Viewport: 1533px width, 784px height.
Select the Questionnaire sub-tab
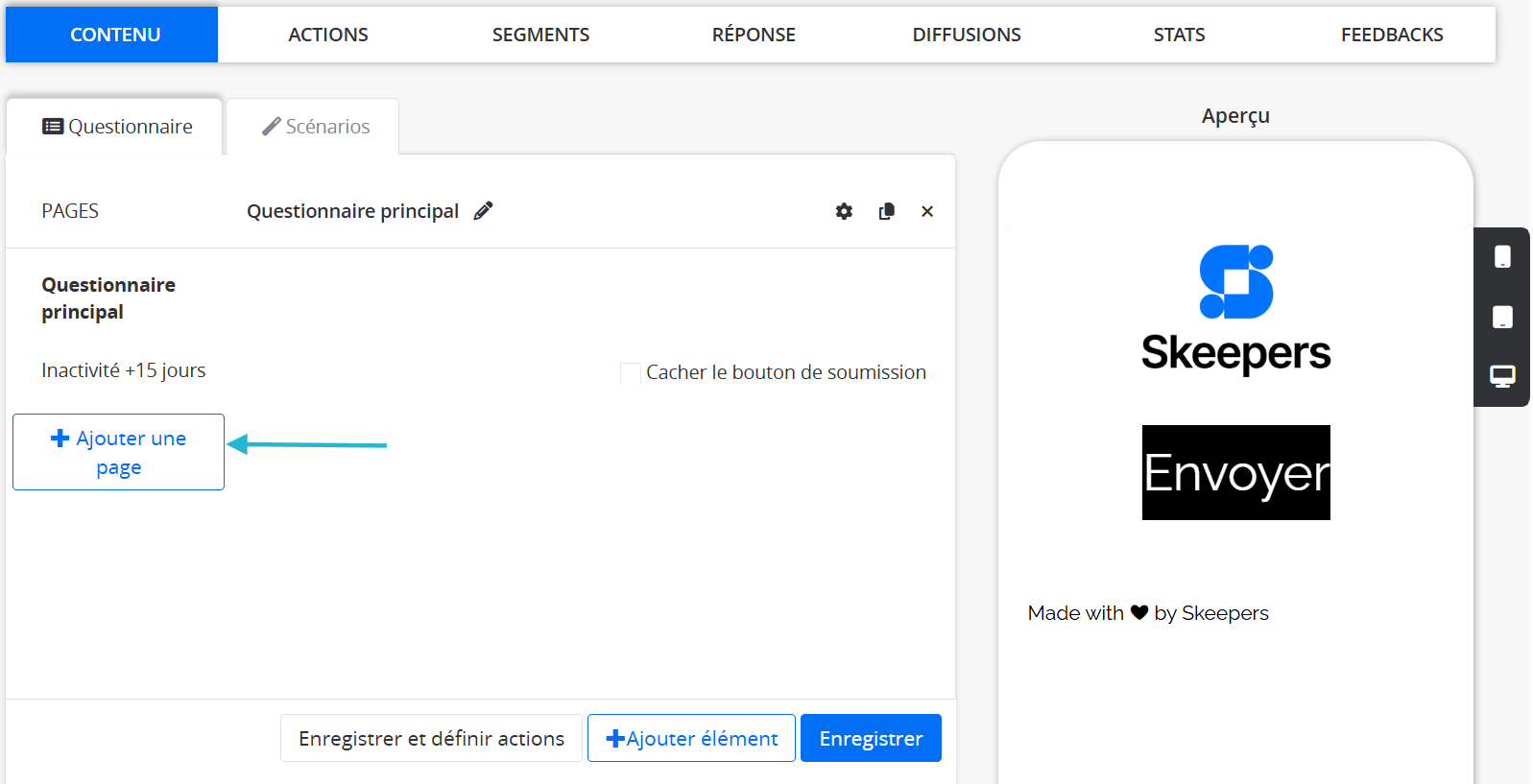click(116, 127)
